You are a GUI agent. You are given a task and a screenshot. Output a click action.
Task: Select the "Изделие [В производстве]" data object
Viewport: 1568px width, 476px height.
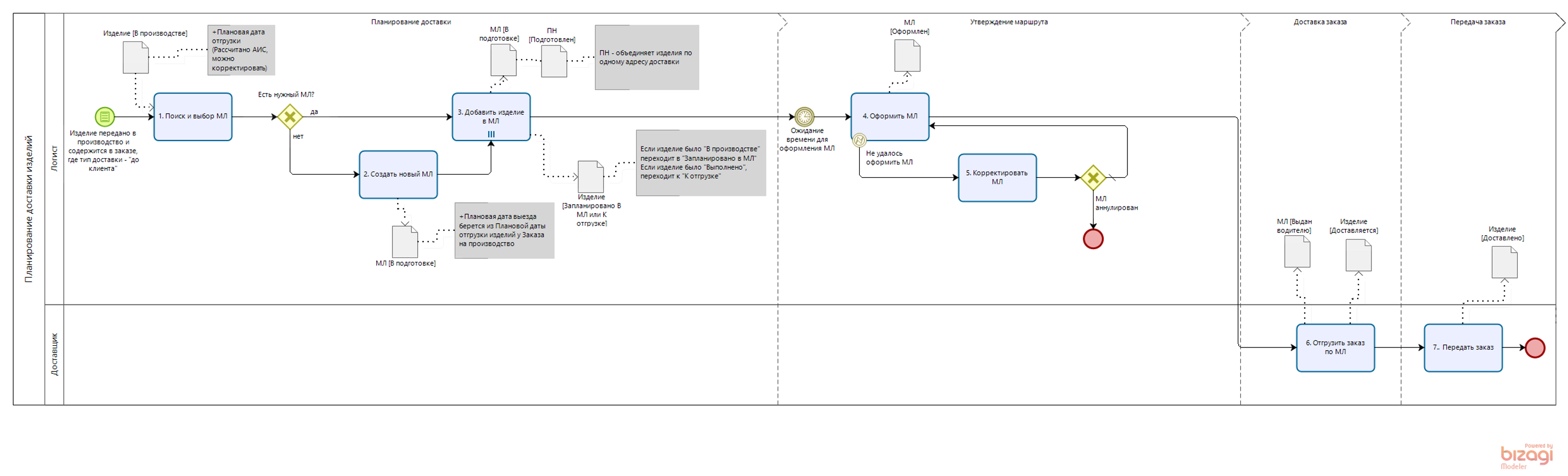tap(136, 58)
